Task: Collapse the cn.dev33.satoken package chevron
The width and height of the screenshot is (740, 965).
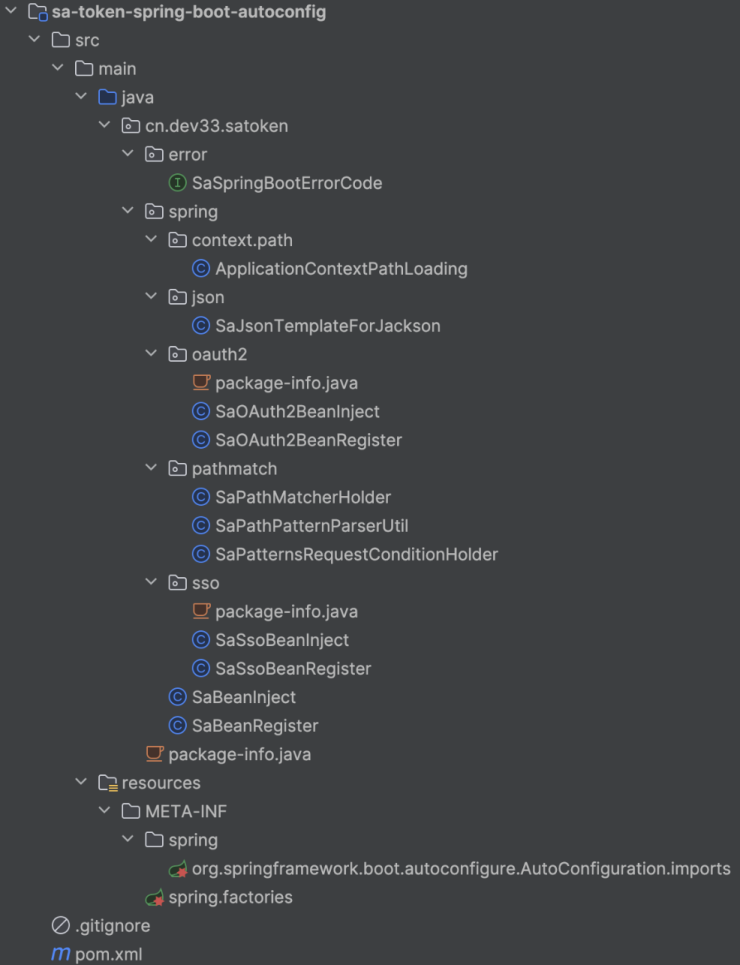Action: [x=105, y=125]
